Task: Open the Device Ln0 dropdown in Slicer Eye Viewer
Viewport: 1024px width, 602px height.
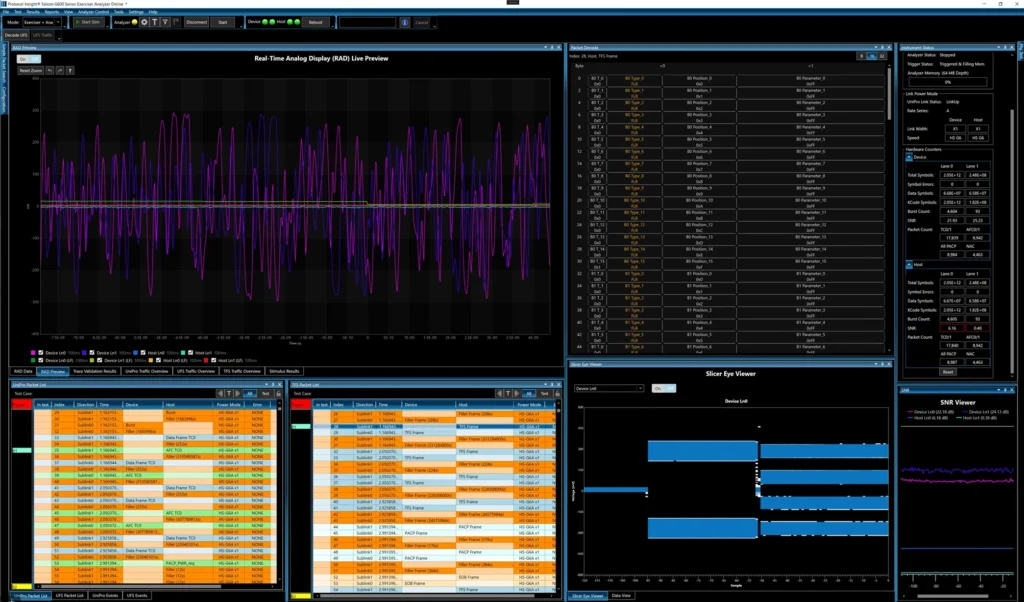Action: (610, 388)
